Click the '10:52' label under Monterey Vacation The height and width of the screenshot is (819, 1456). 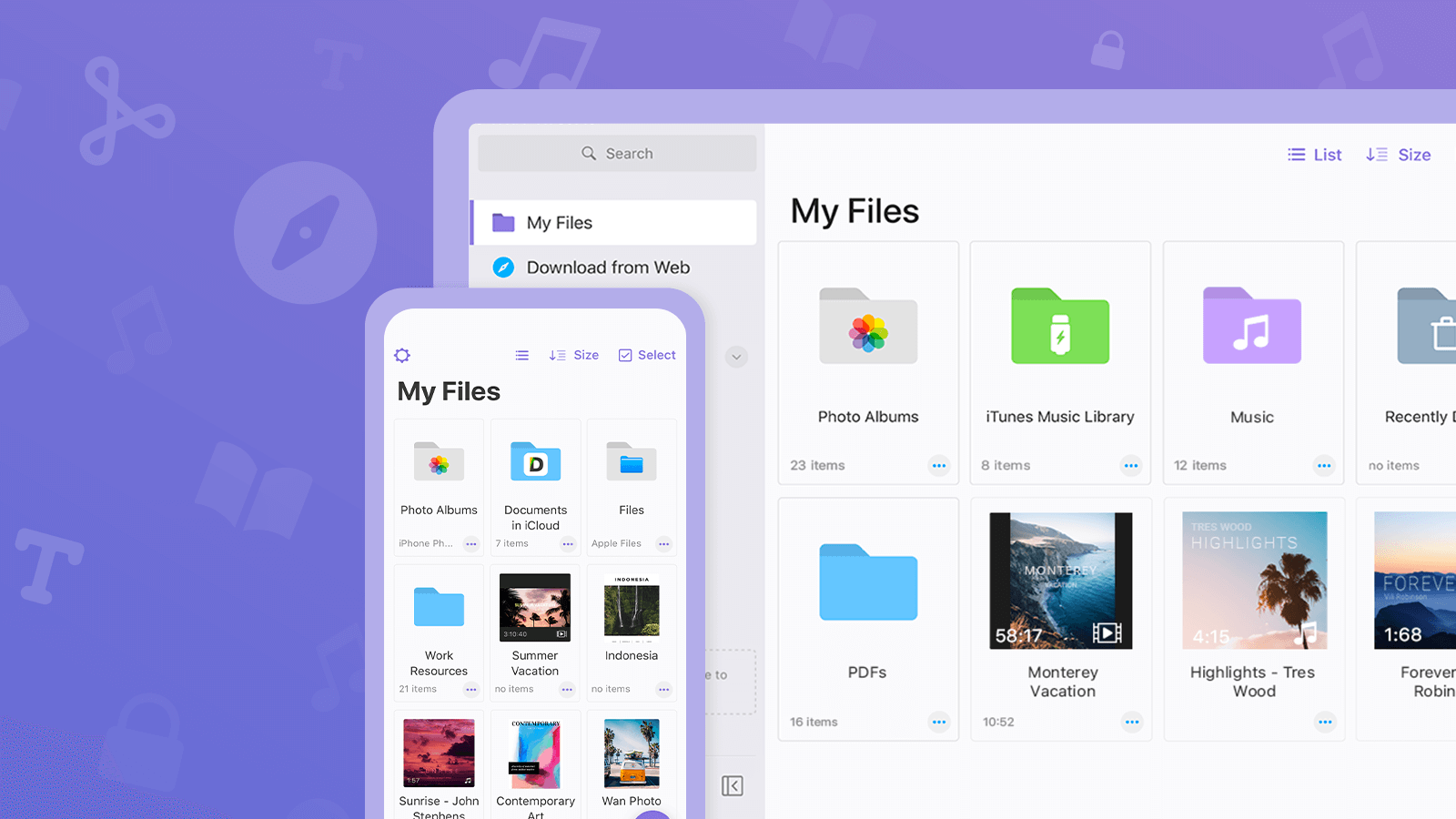click(998, 723)
